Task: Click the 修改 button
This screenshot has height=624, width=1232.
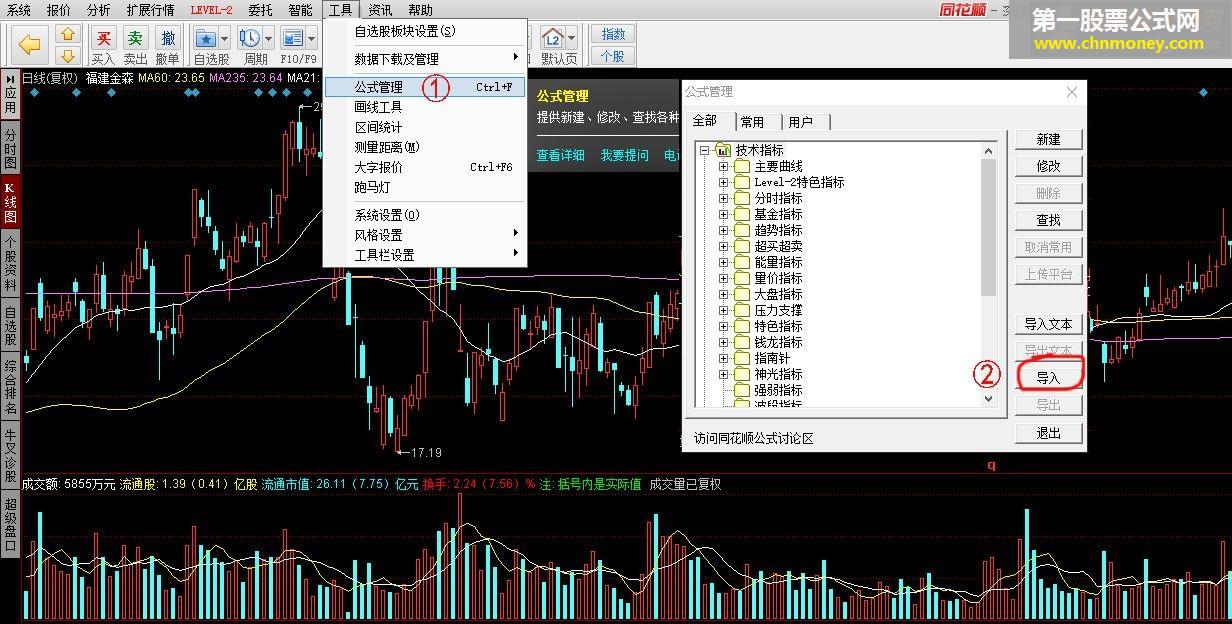Action: (x=1048, y=166)
